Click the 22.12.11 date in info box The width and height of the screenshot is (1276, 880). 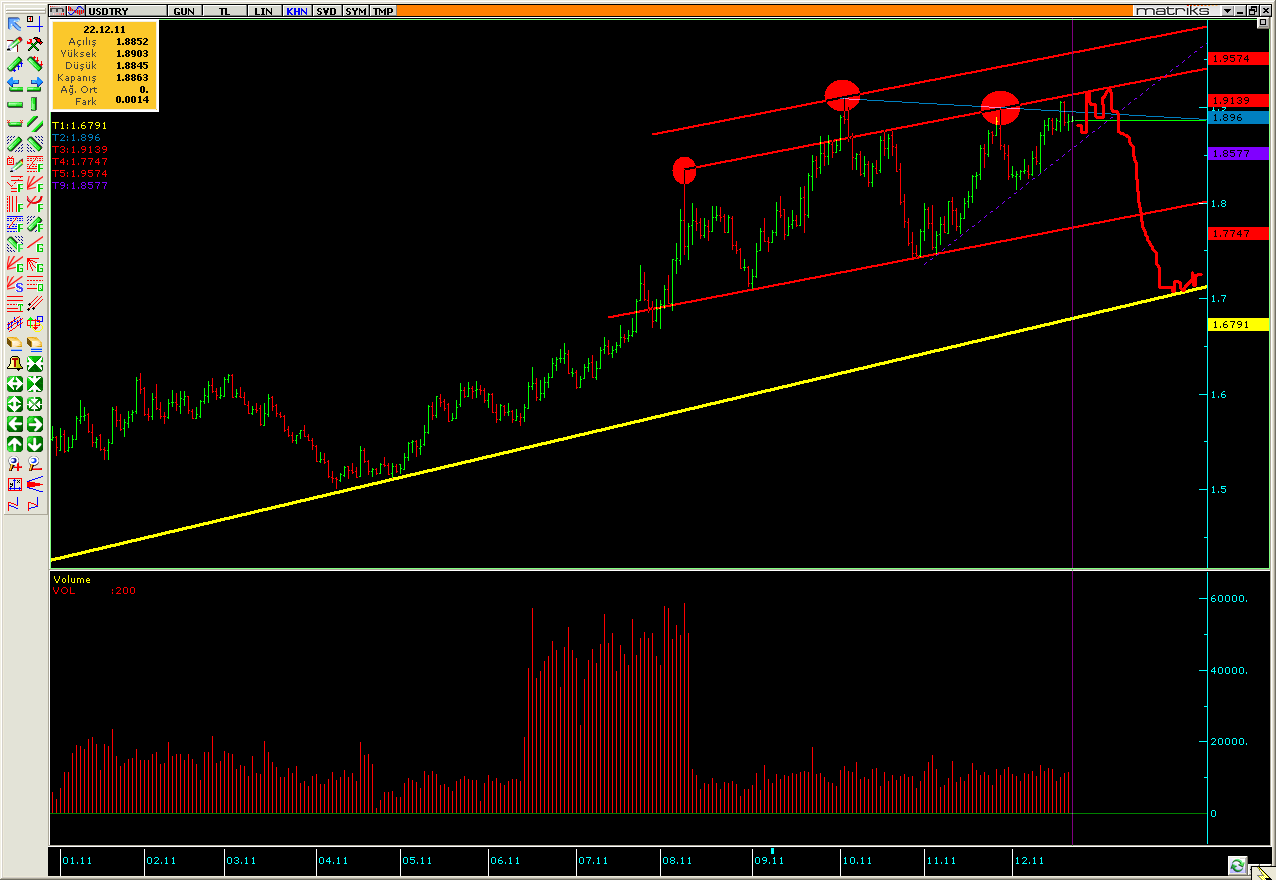pyautogui.click(x=104, y=30)
